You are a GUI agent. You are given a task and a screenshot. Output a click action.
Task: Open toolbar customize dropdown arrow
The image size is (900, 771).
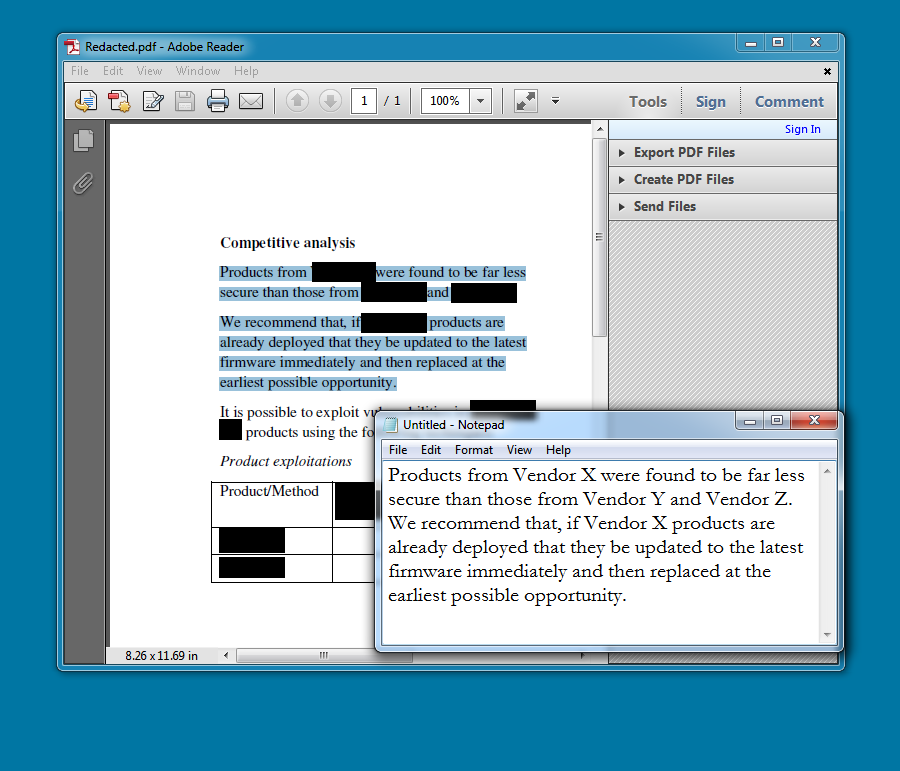coord(555,101)
